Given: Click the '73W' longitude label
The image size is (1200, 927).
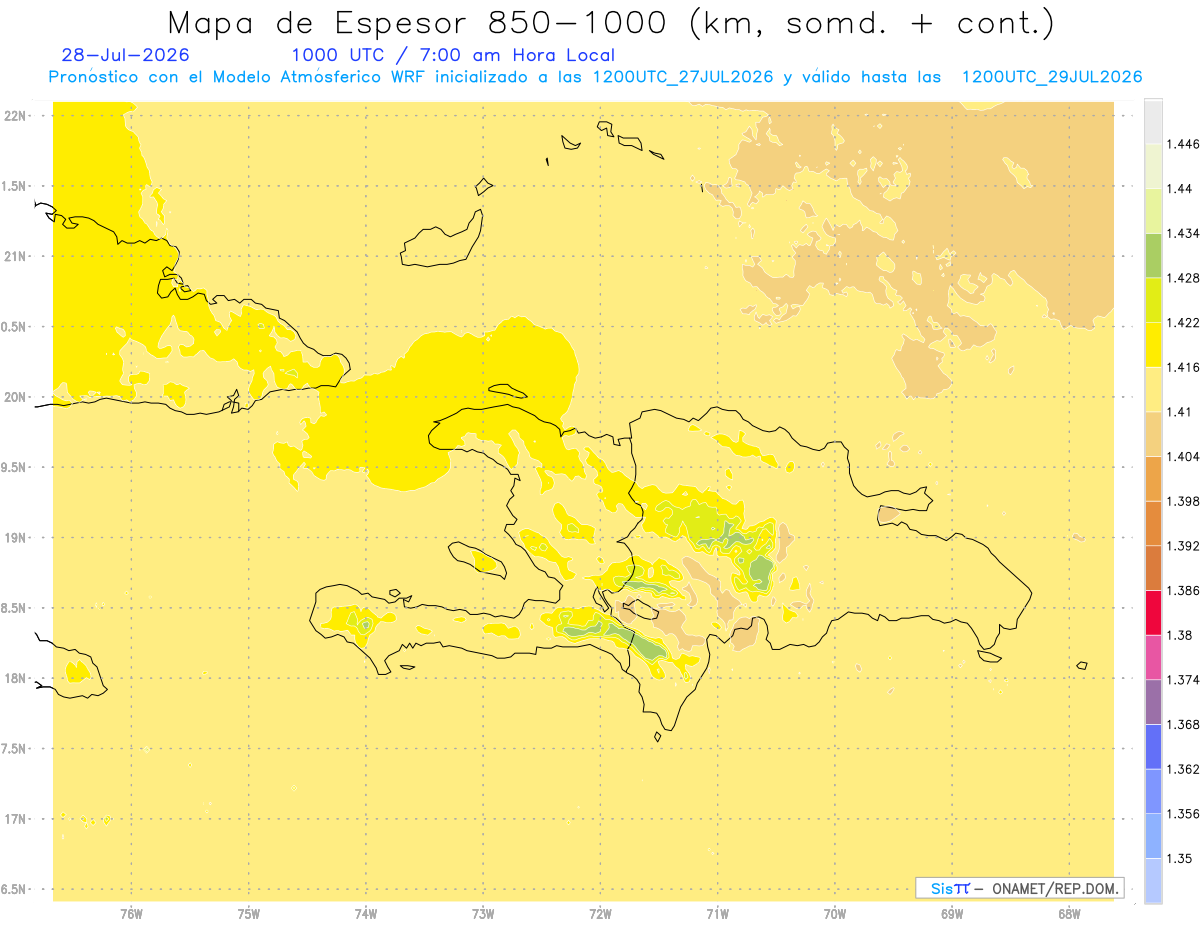Looking at the screenshot, I should (x=483, y=914).
